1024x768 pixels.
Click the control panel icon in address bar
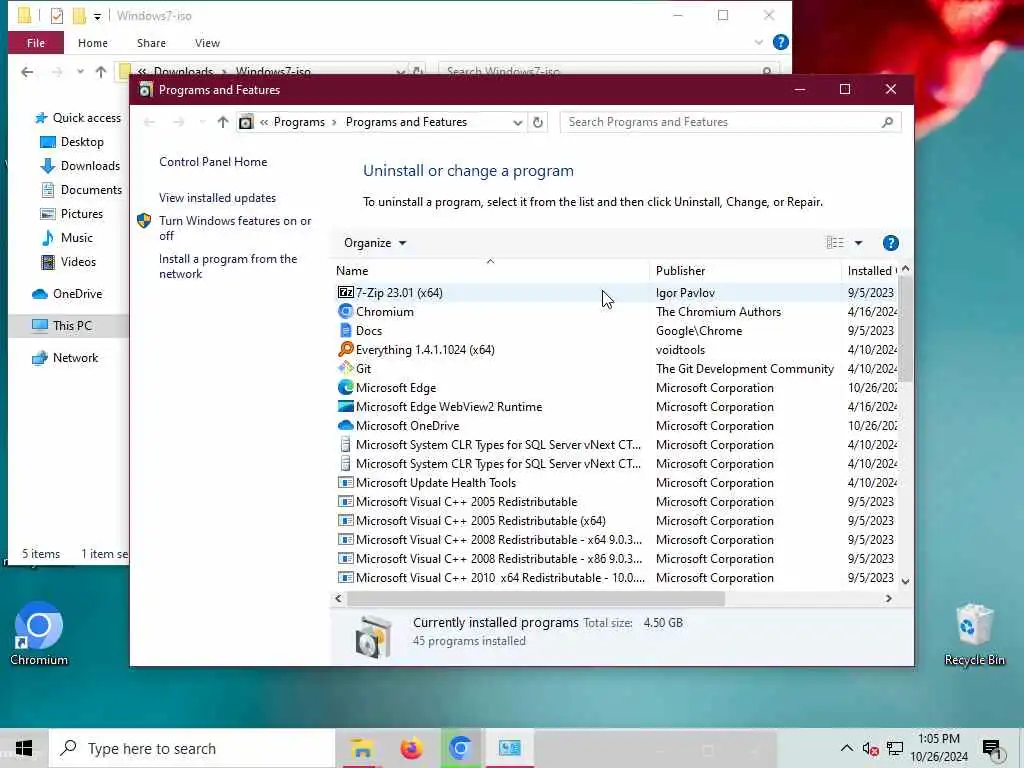point(246,122)
